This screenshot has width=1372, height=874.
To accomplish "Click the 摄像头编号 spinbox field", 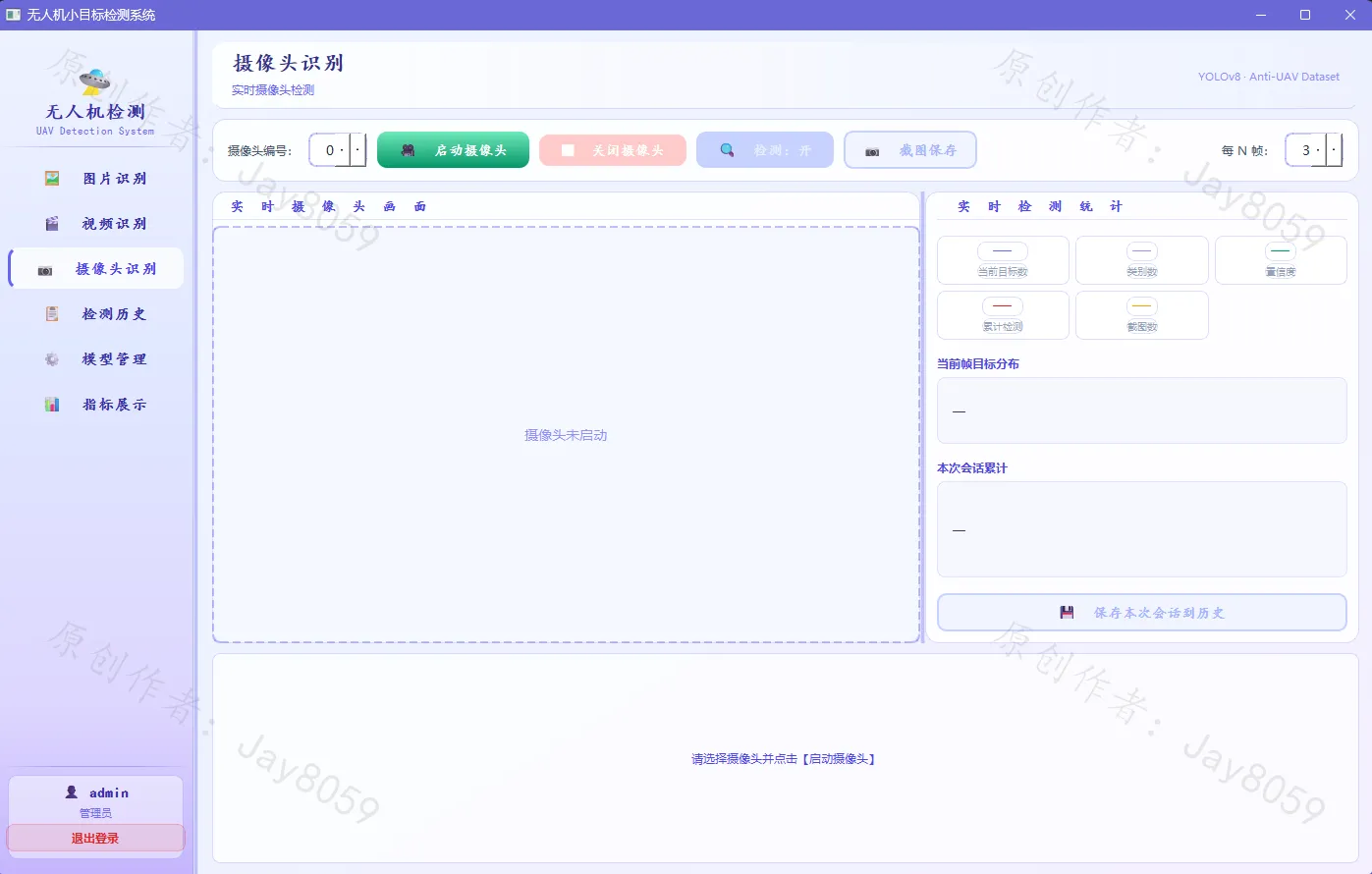I will tap(338, 150).
